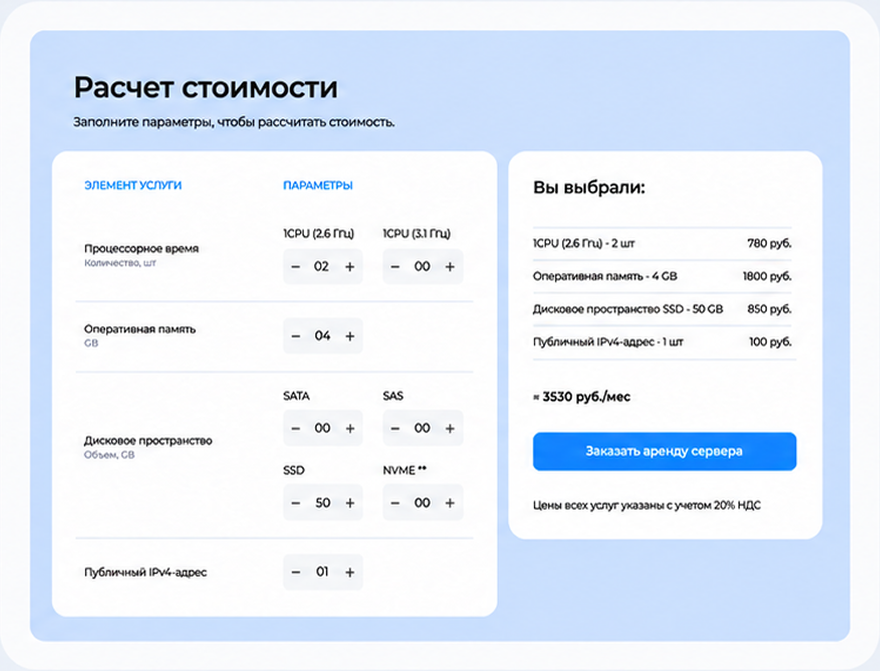Decrease NVME disk volume with minus
The image size is (880, 671).
[395, 503]
